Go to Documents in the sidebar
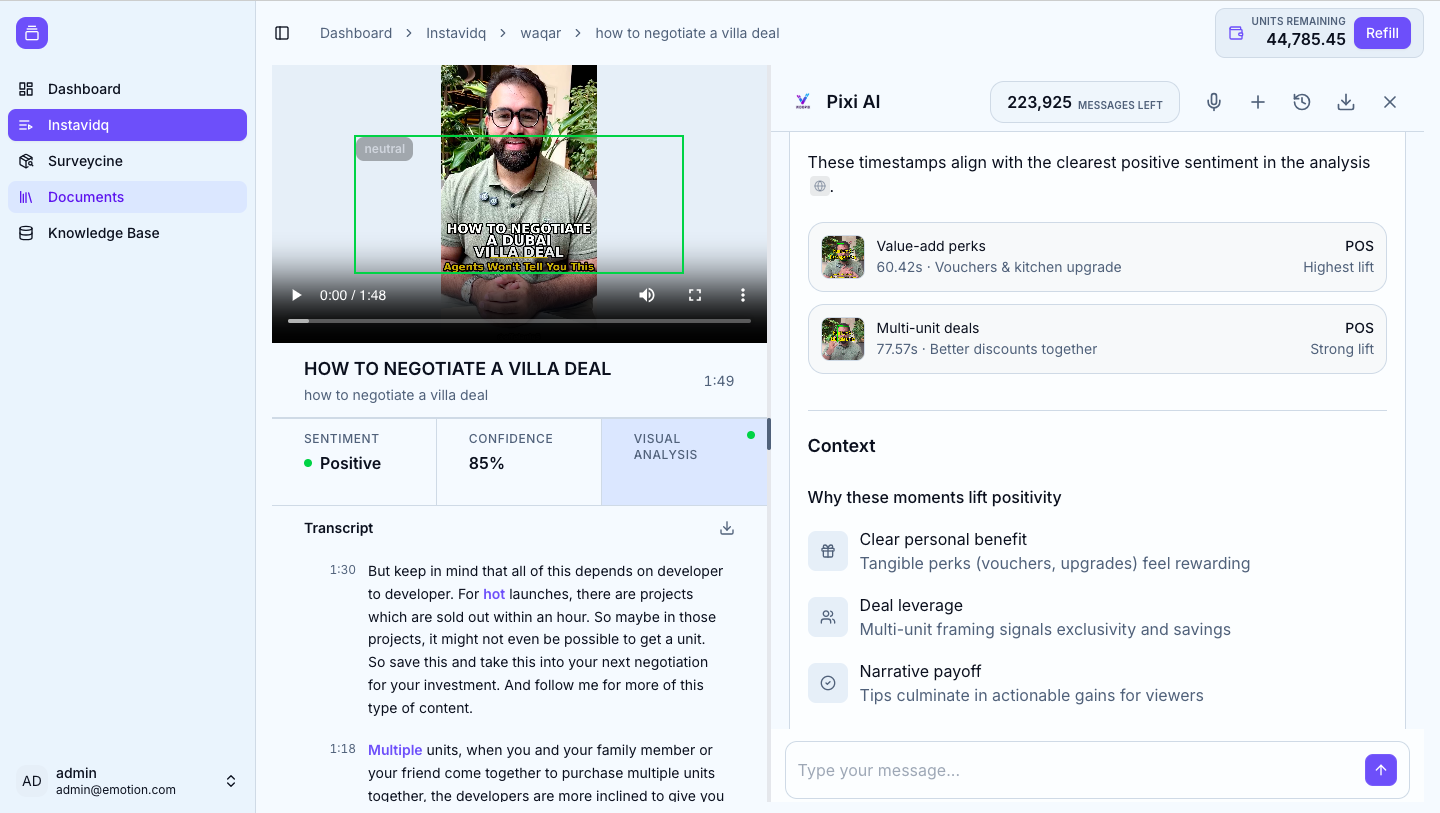The height and width of the screenshot is (813, 1440). coord(127,197)
